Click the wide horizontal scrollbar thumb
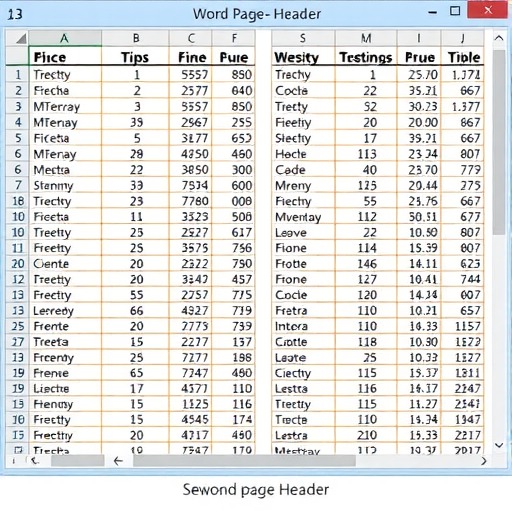The width and height of the screenshot is (512, 512). pyautogui.click(x=244, y=461)
